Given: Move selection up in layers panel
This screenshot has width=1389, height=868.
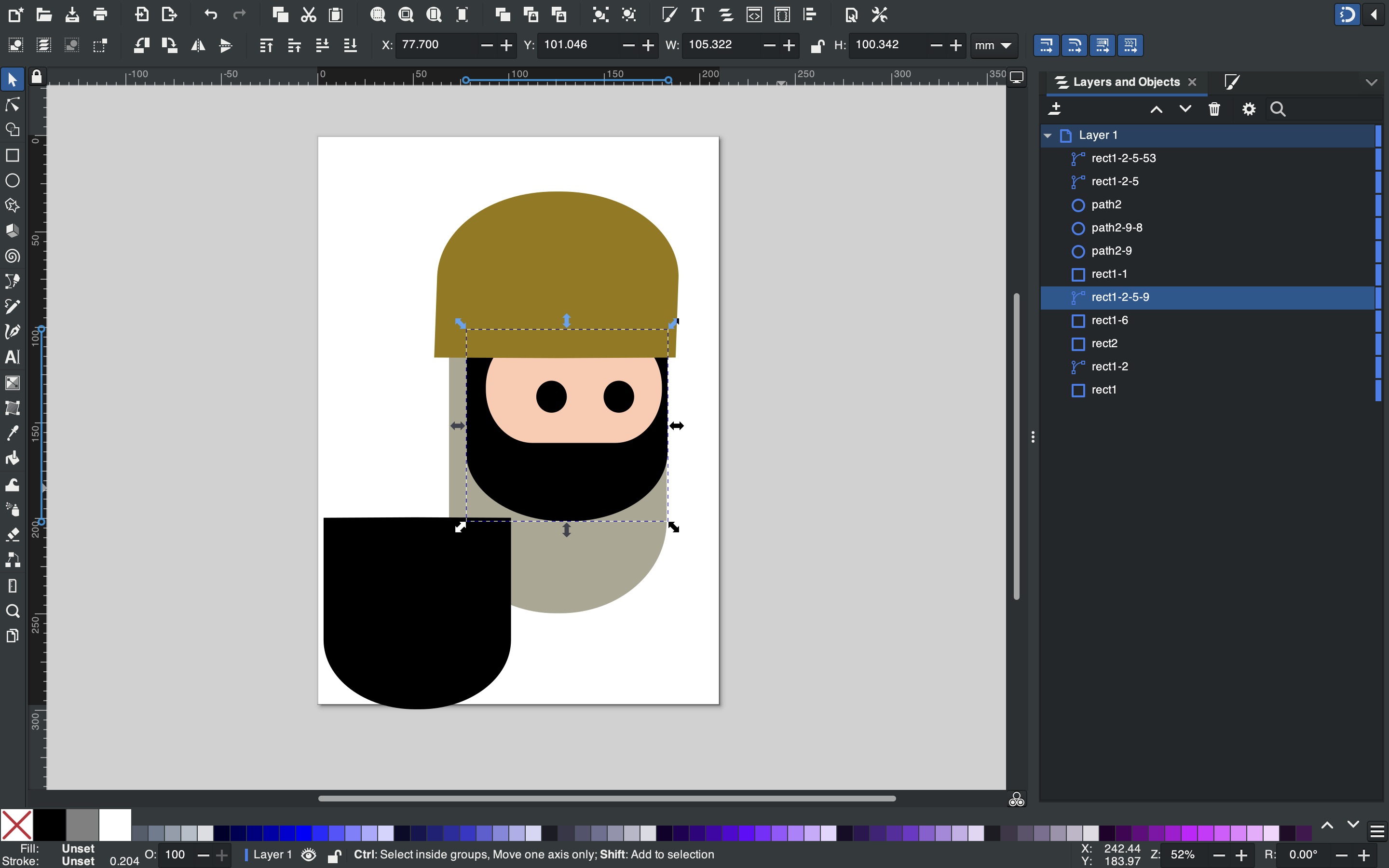Looking at the screenshot, I should click(1156, 109).
